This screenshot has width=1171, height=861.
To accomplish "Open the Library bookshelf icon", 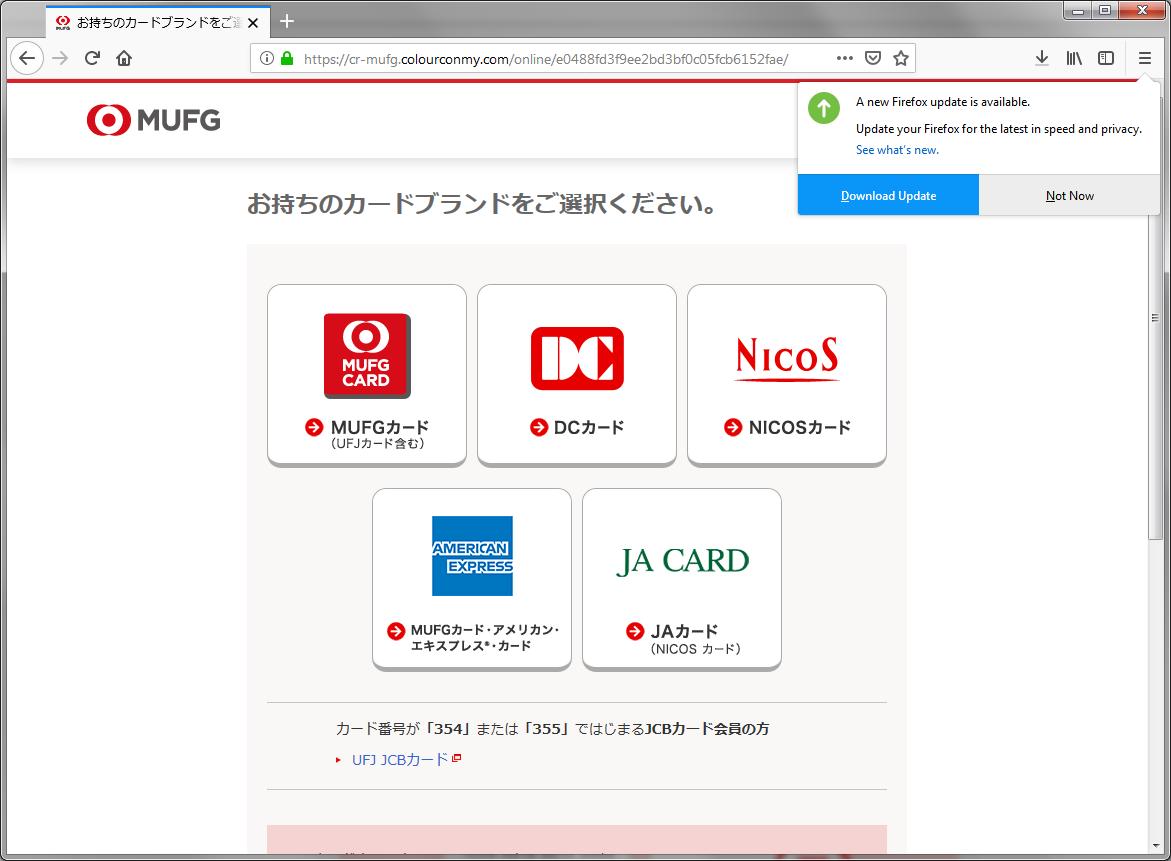I will (1074, 58).
